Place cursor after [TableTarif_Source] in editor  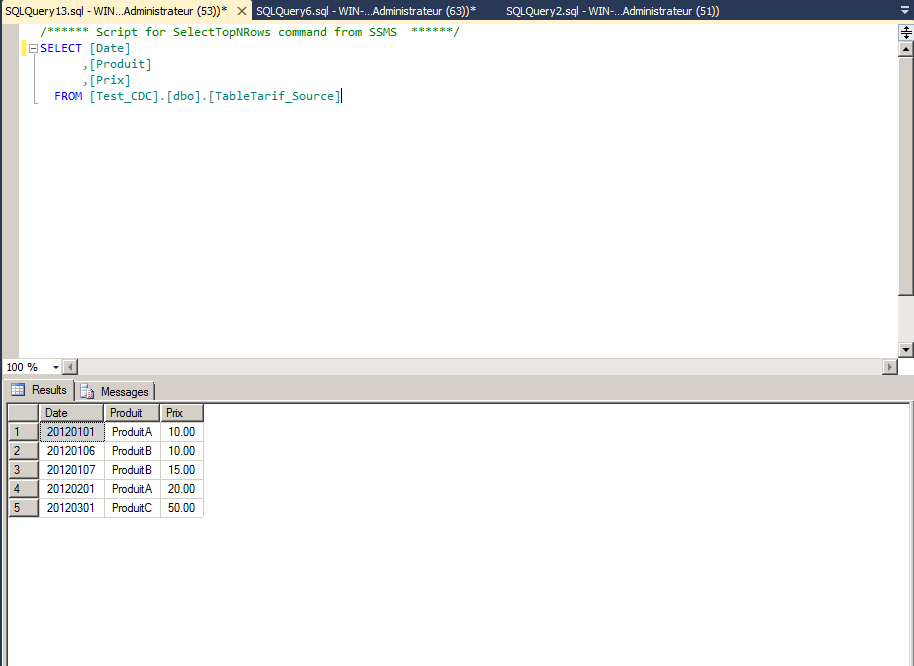pyautogui.click(x=342, y=96)
